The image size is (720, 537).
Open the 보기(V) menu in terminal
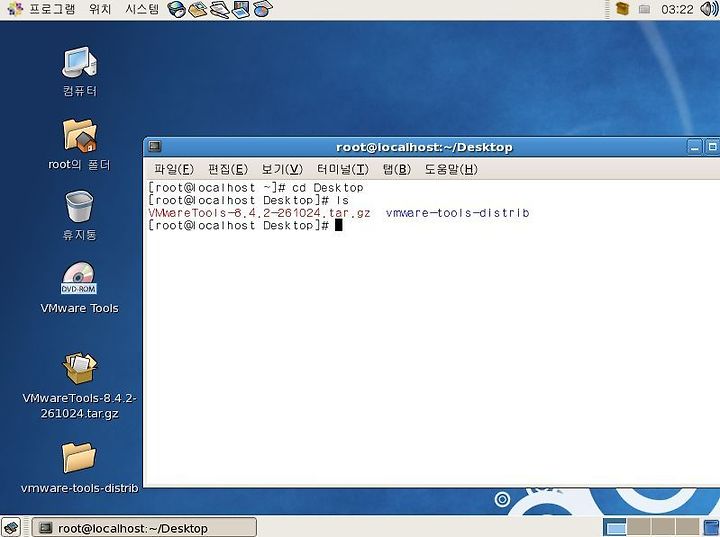[282, 170]
